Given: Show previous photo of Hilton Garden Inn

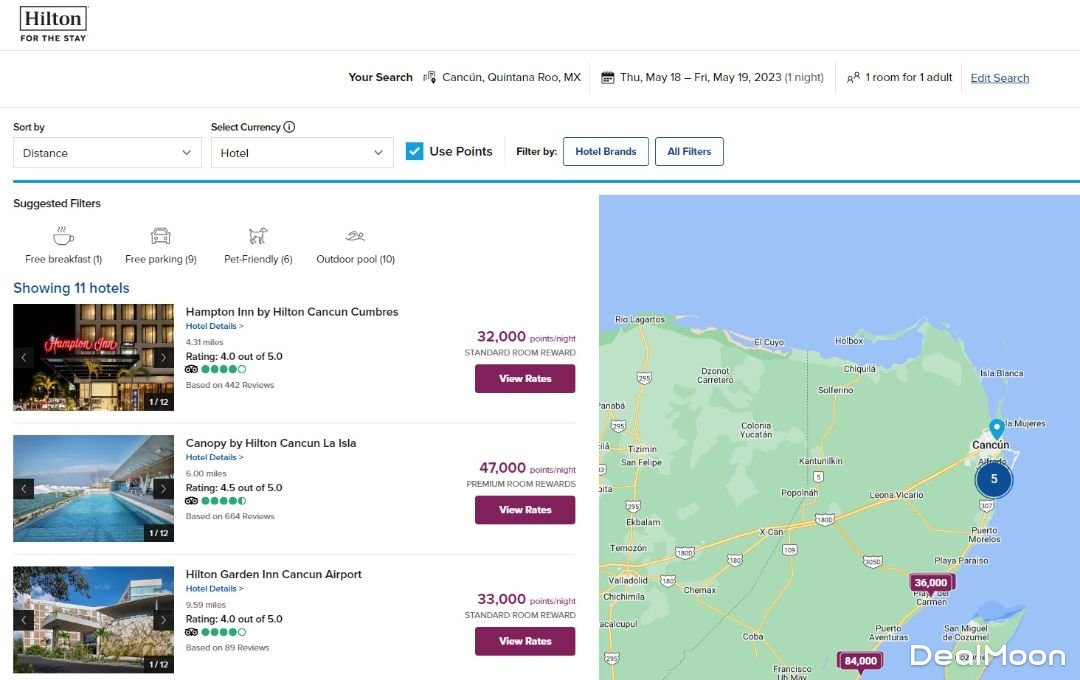Looking at the screenshot, I should [x=24, y=620].
